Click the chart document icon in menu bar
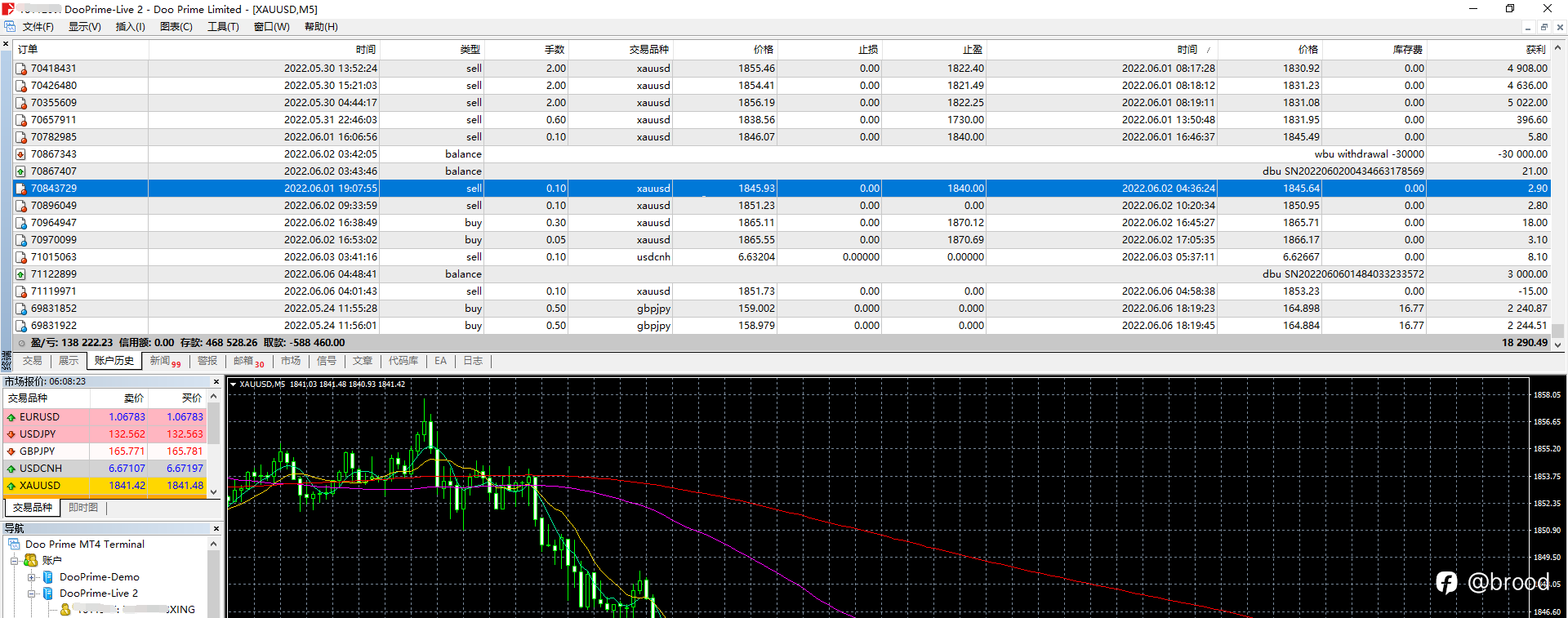This screenshot has height=618, width=1568. pyautogui.click(x=9, y=26)
